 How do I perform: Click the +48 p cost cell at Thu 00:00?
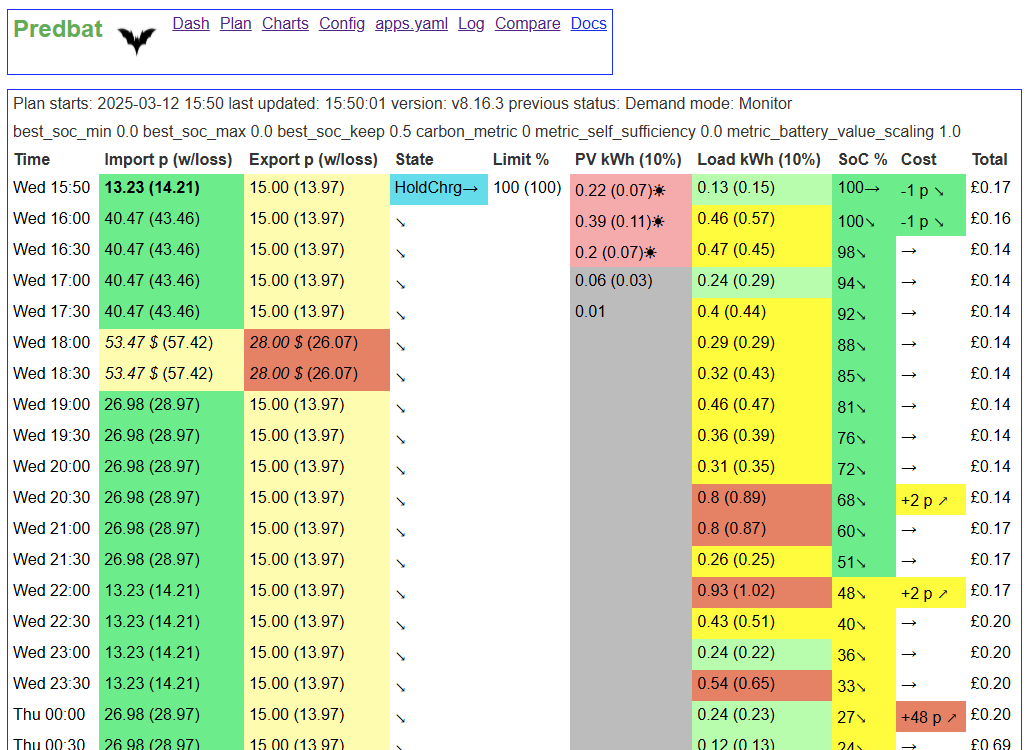click(930, 717)
